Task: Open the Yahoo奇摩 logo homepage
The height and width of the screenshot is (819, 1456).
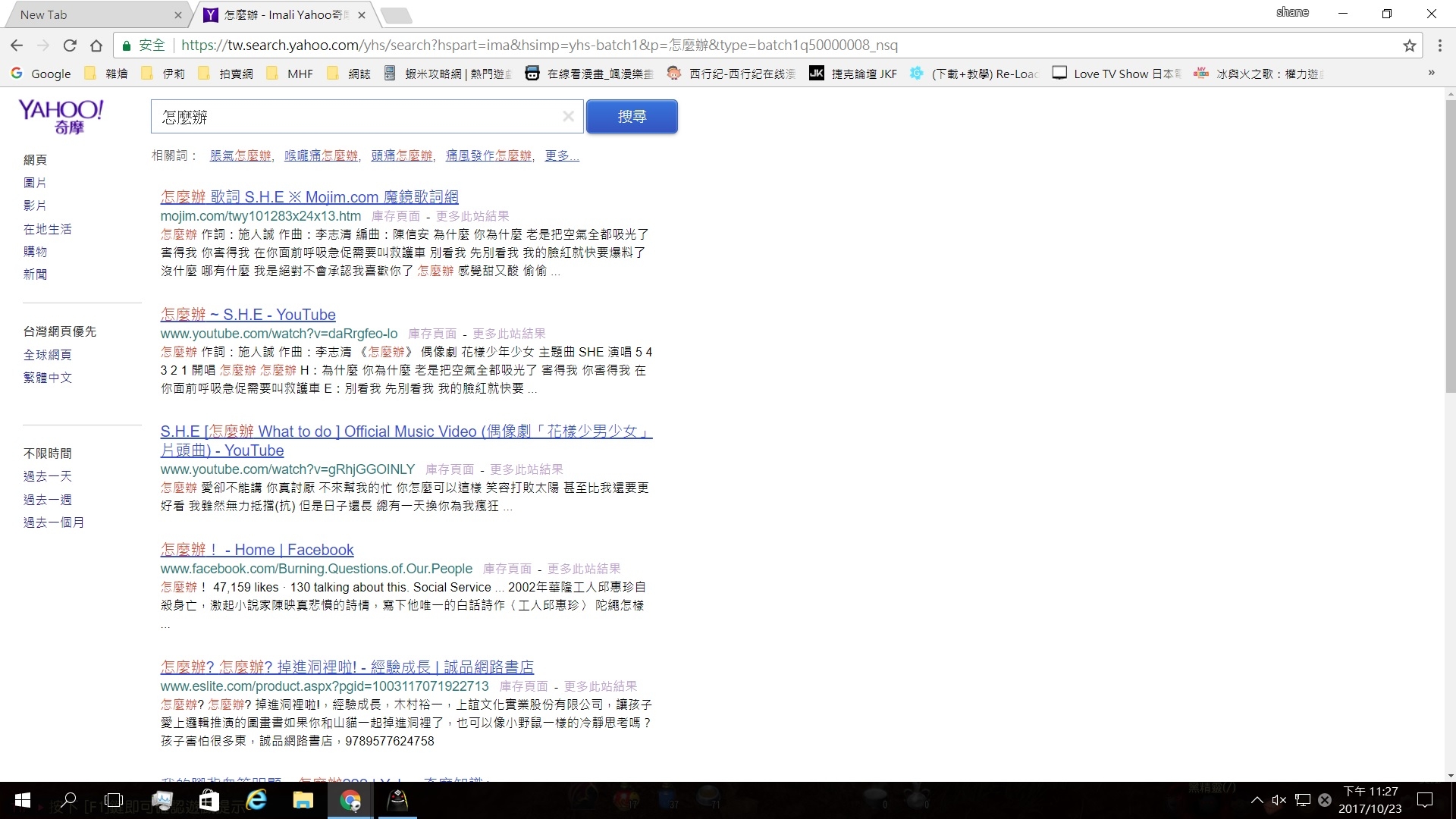Action: coord(61,116)
